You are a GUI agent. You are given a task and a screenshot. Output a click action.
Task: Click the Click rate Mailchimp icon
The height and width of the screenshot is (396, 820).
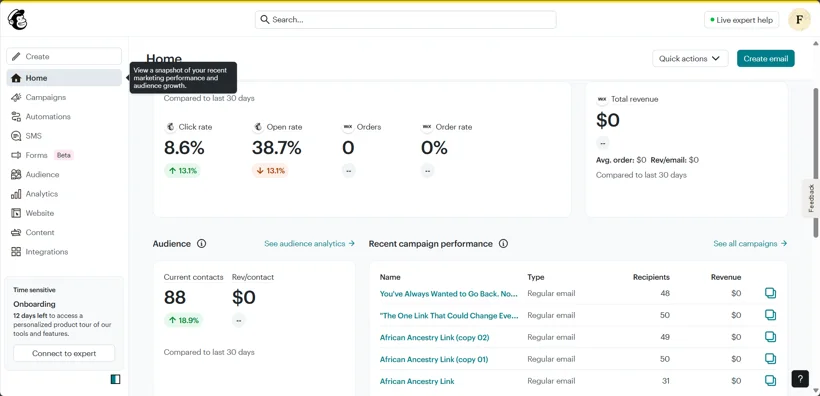[170, 127]
